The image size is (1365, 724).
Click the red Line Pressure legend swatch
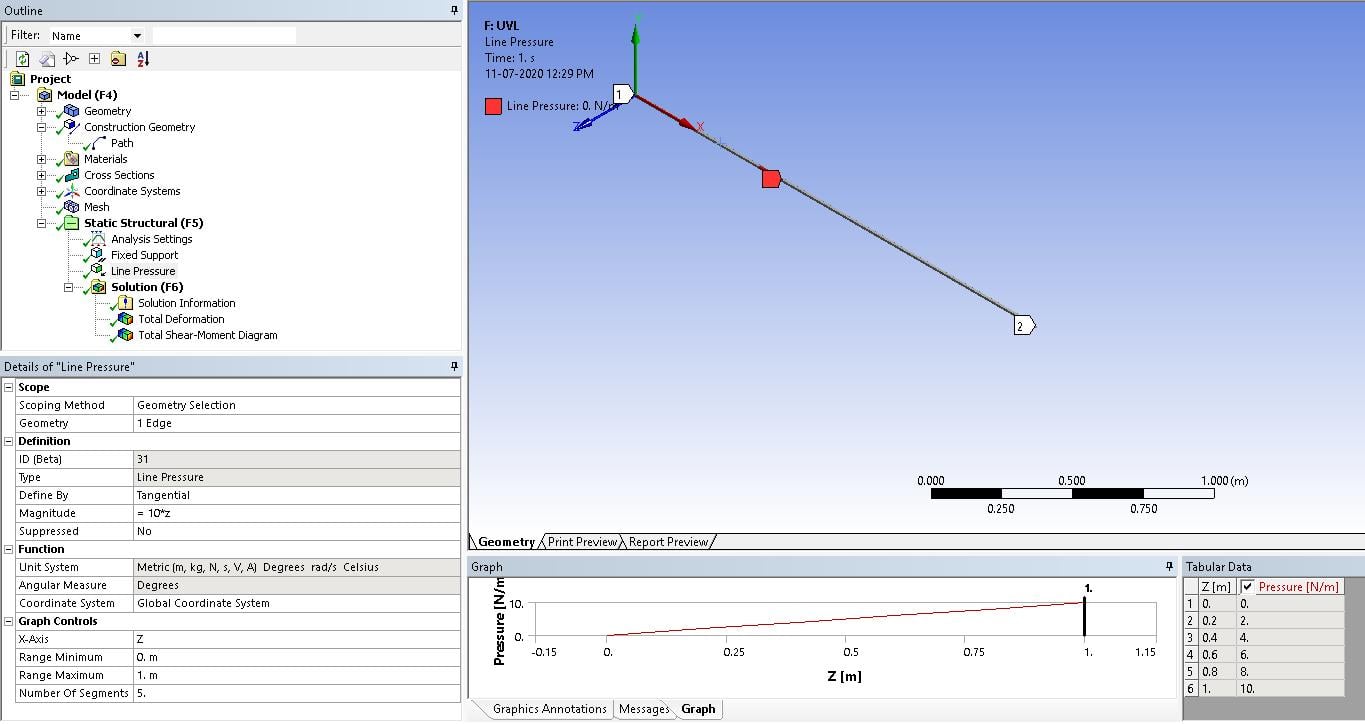point(493,105)
